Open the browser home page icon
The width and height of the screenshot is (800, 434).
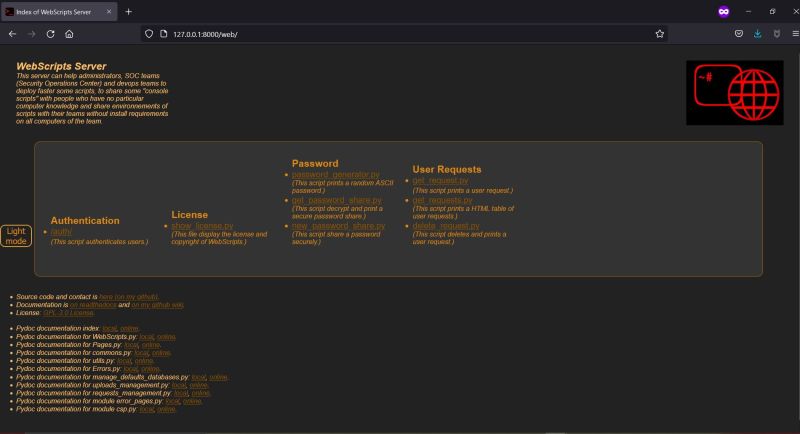click(69, 34)
